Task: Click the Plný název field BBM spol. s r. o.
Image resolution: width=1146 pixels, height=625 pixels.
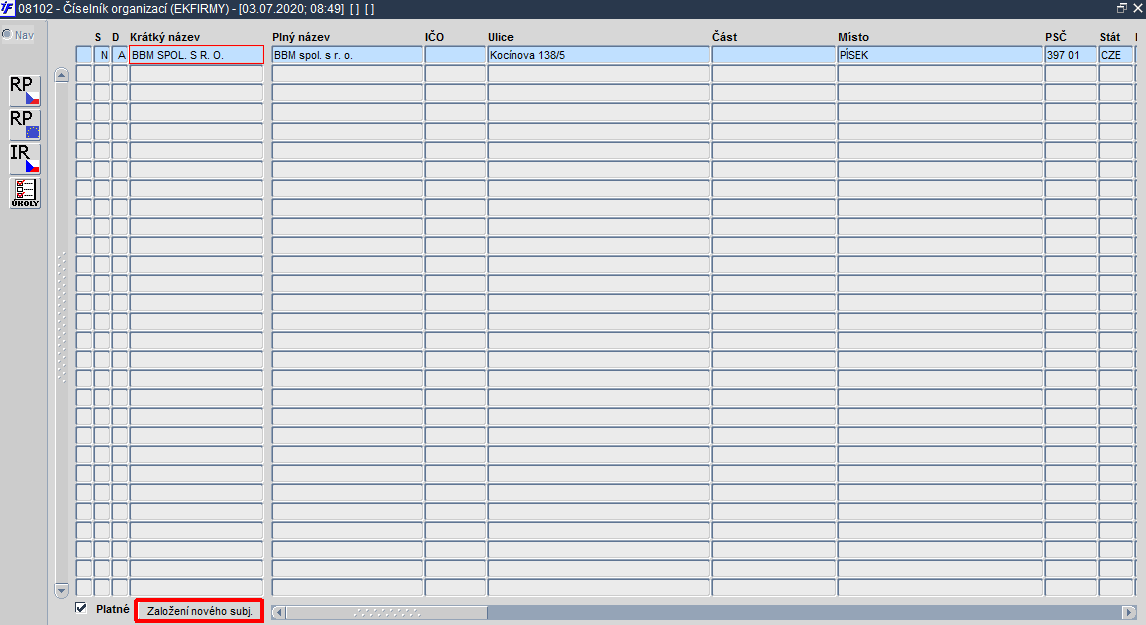Action: (x=347, y=55)
